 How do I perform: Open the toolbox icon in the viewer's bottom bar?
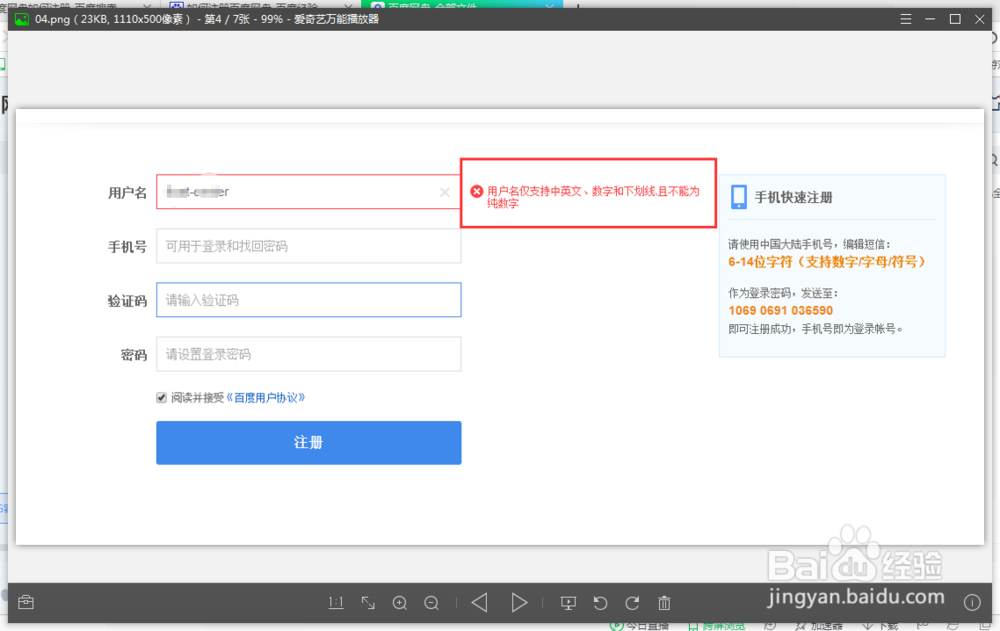26,602
